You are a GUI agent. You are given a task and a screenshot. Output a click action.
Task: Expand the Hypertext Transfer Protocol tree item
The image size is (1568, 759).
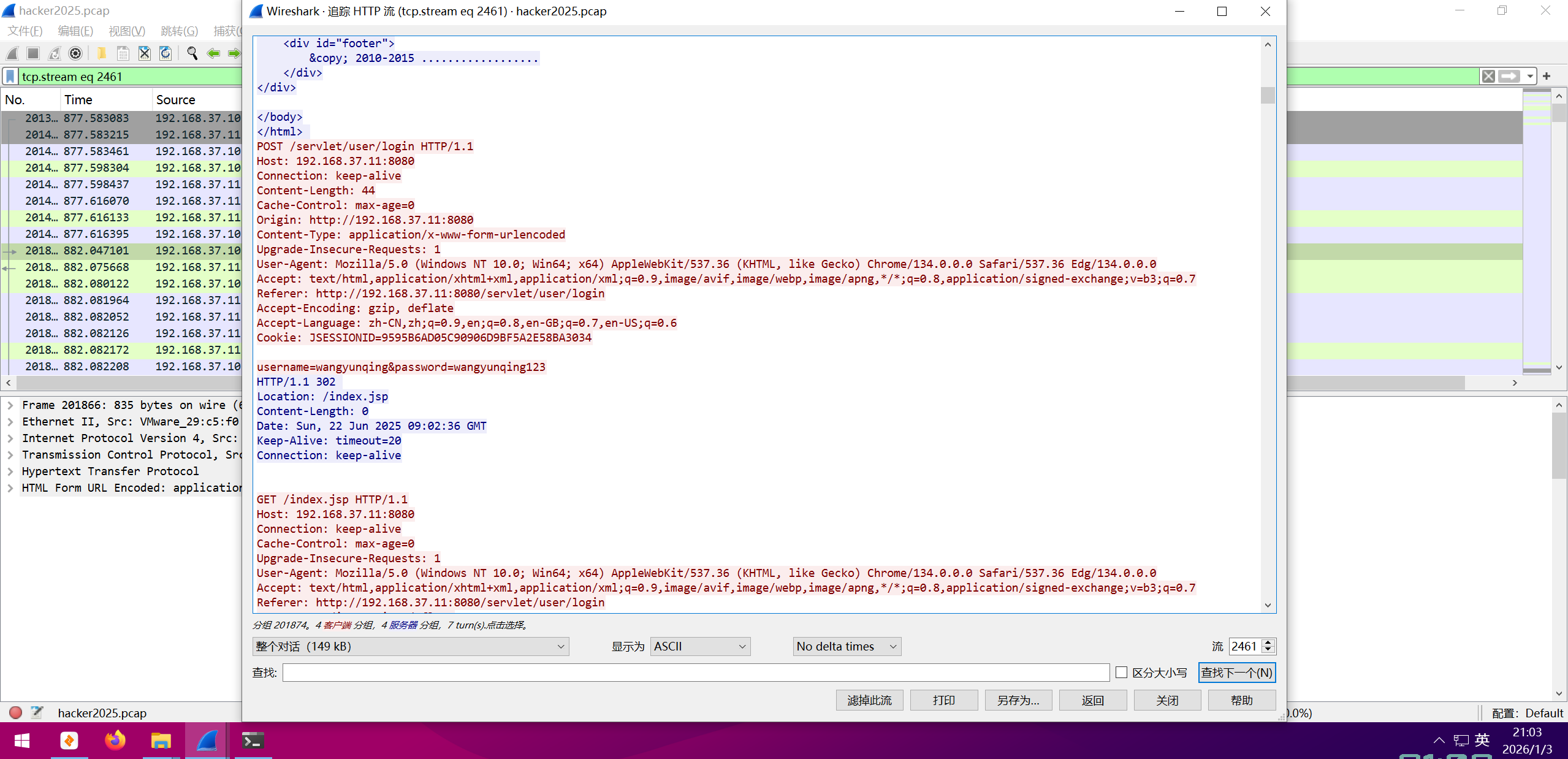point(10,471)
